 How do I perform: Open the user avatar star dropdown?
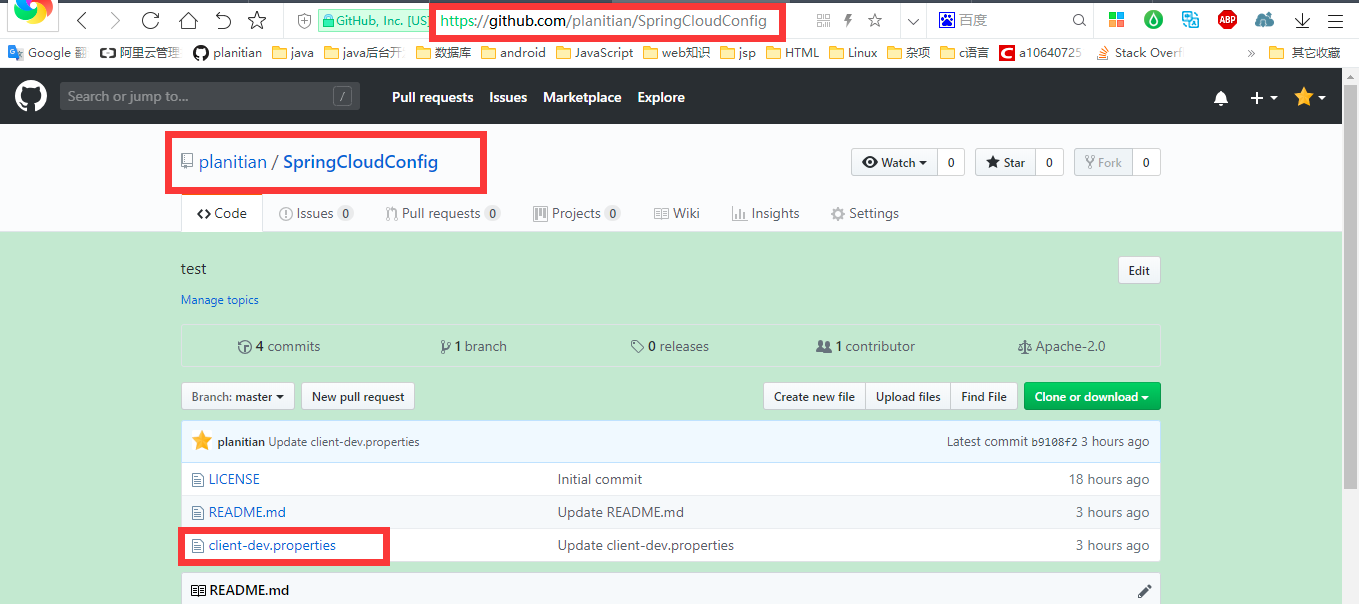pos(1310,97)
